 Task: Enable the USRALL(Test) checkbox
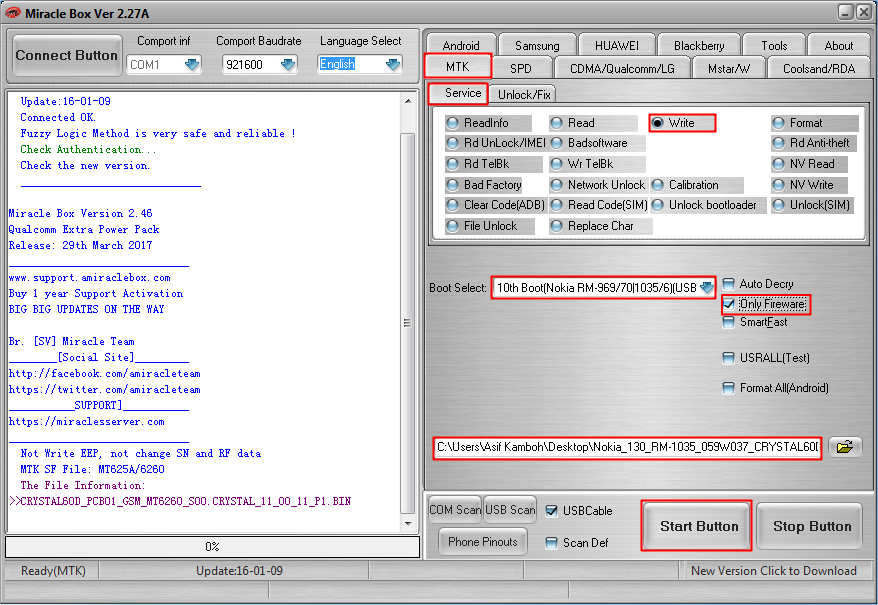pos(728,357)
